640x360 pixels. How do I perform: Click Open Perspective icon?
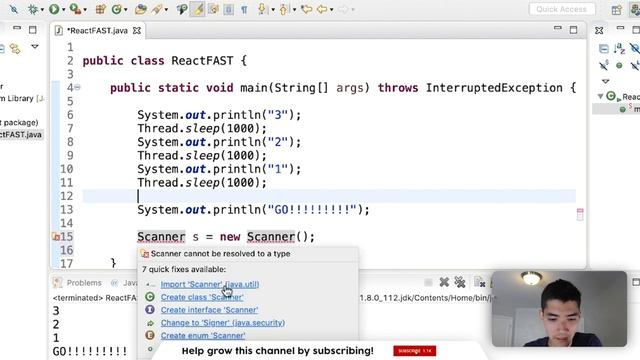pos(616,10)
